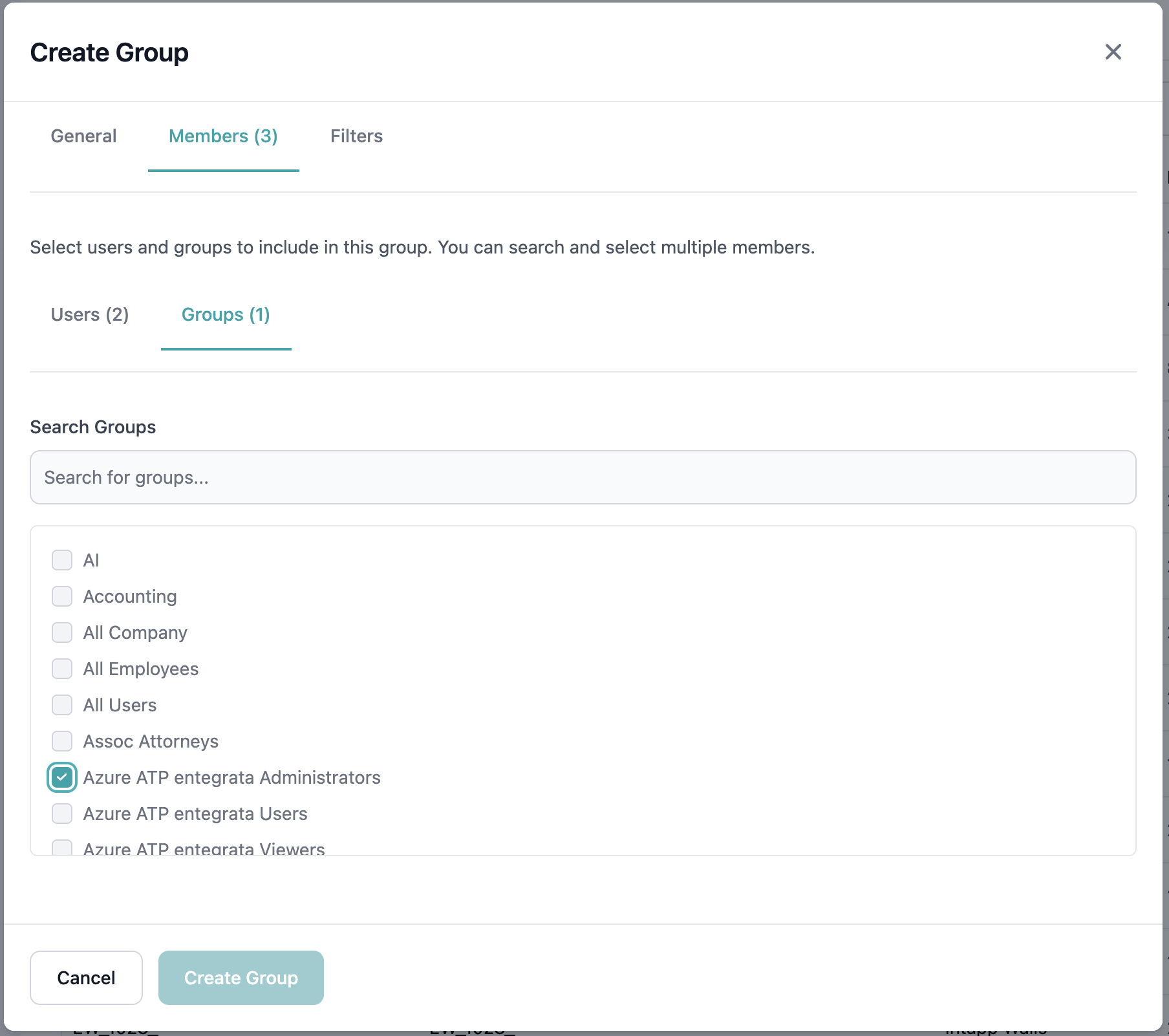
Task: Tick the Assoc Attorneys checkbox
Action: tap(62, 741)
